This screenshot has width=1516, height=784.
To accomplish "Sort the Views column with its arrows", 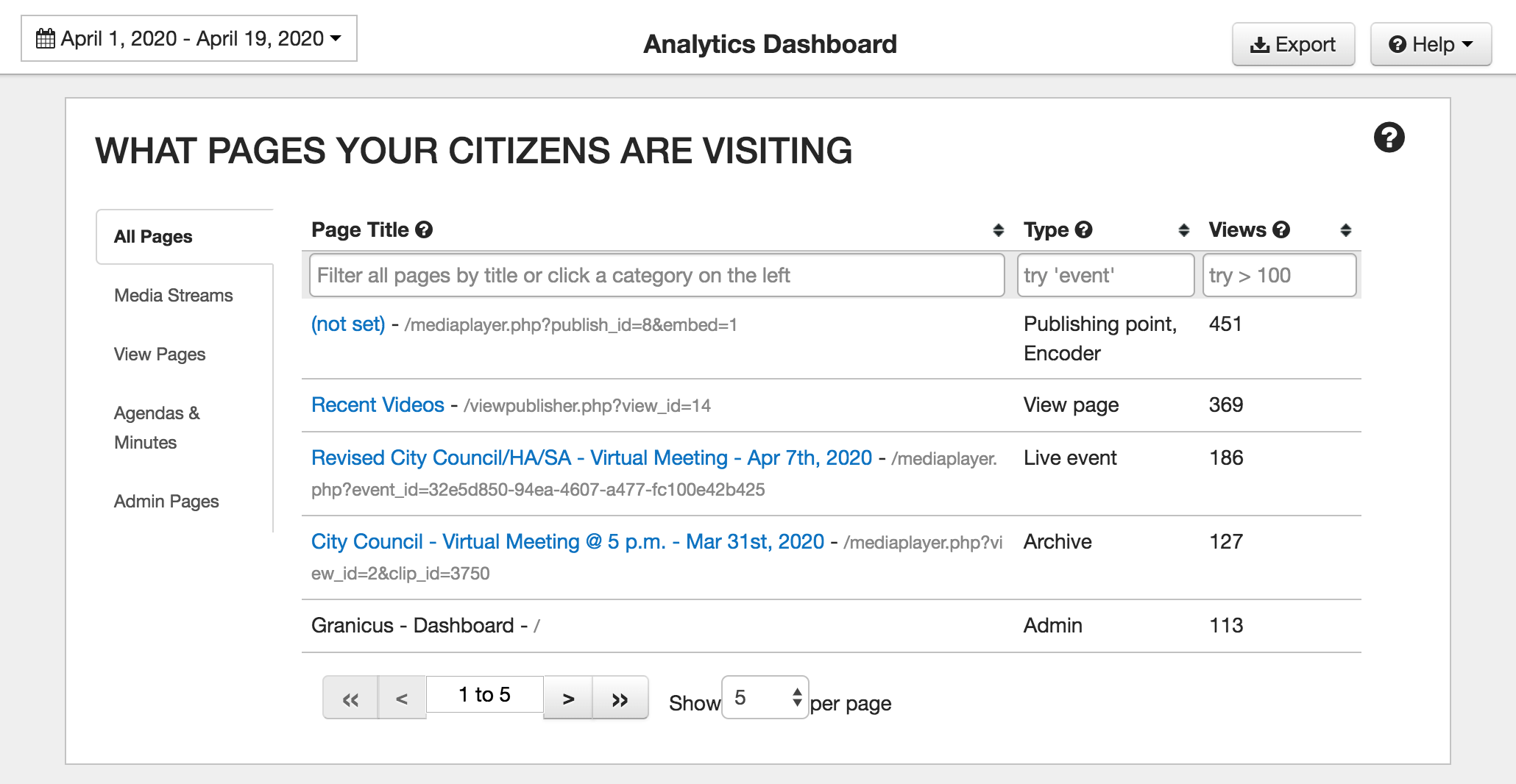I will tap(1345, 230).
